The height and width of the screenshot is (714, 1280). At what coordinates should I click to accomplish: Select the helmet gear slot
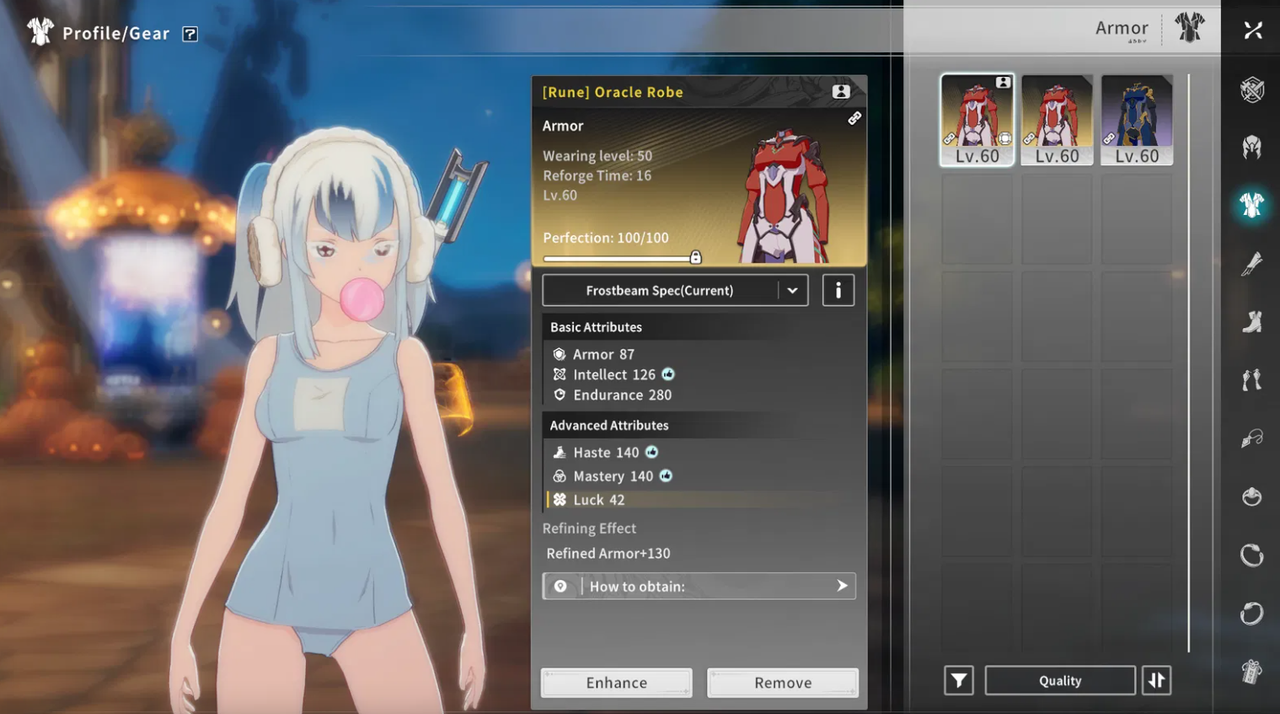click(x=1252, y=148)
